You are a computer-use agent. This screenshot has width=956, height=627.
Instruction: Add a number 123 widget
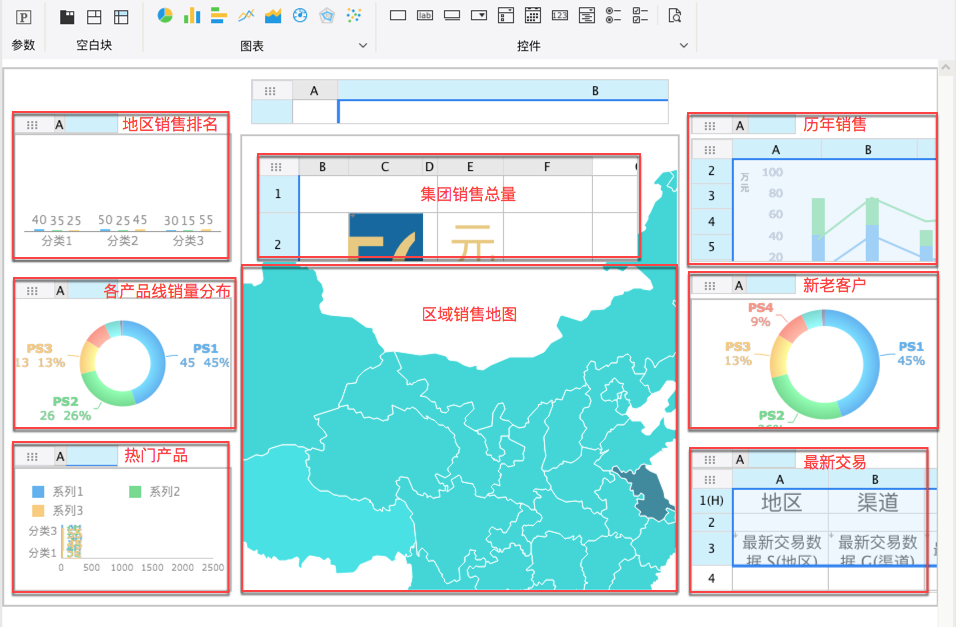560,16
